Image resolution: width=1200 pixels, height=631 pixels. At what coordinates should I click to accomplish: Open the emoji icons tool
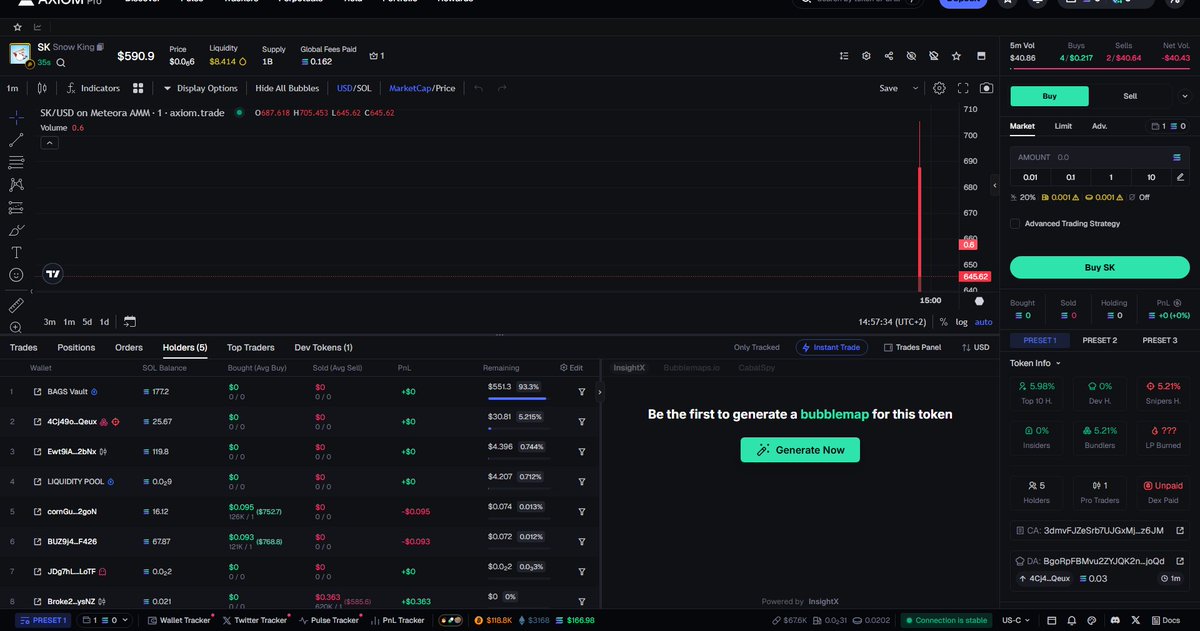point(16,275)
